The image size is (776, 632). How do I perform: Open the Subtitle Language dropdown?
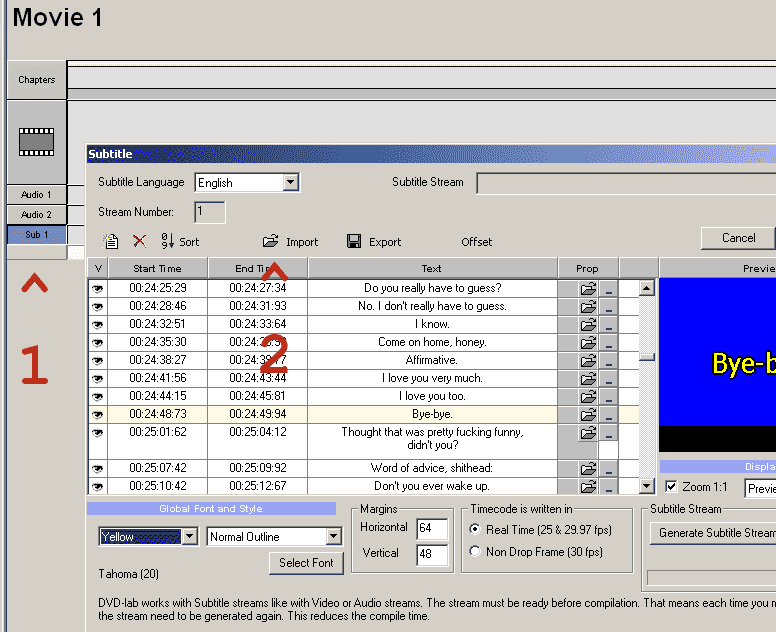[291, 182]
